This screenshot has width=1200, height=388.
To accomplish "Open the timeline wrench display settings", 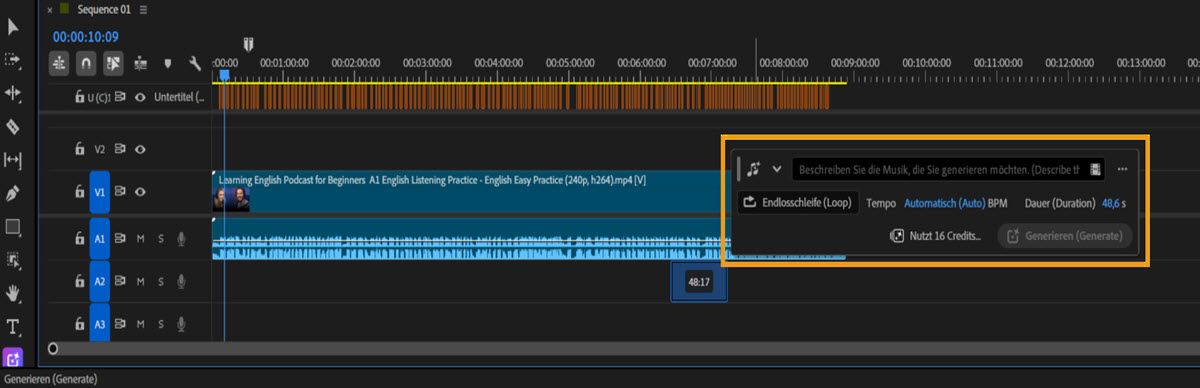I will pyautogui.click(x=194, y=63).
